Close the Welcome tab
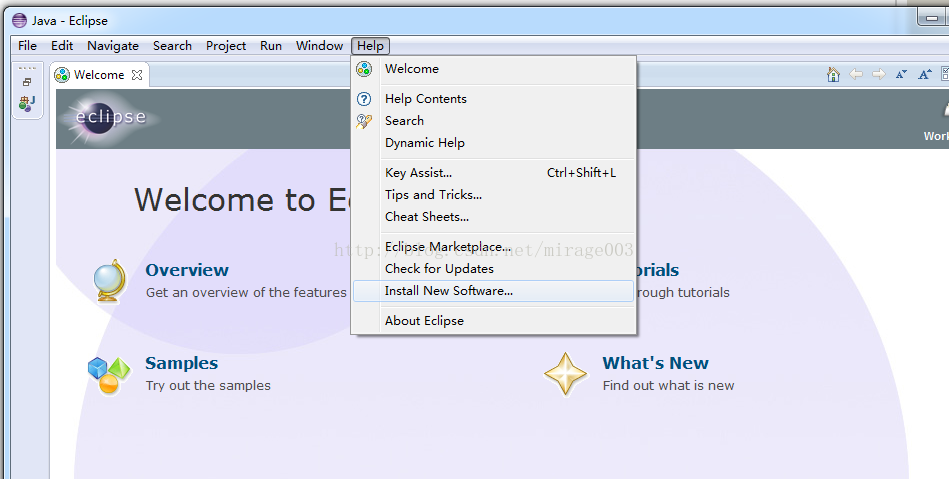This screenshot has height=479, width=949. coord(137,75)
